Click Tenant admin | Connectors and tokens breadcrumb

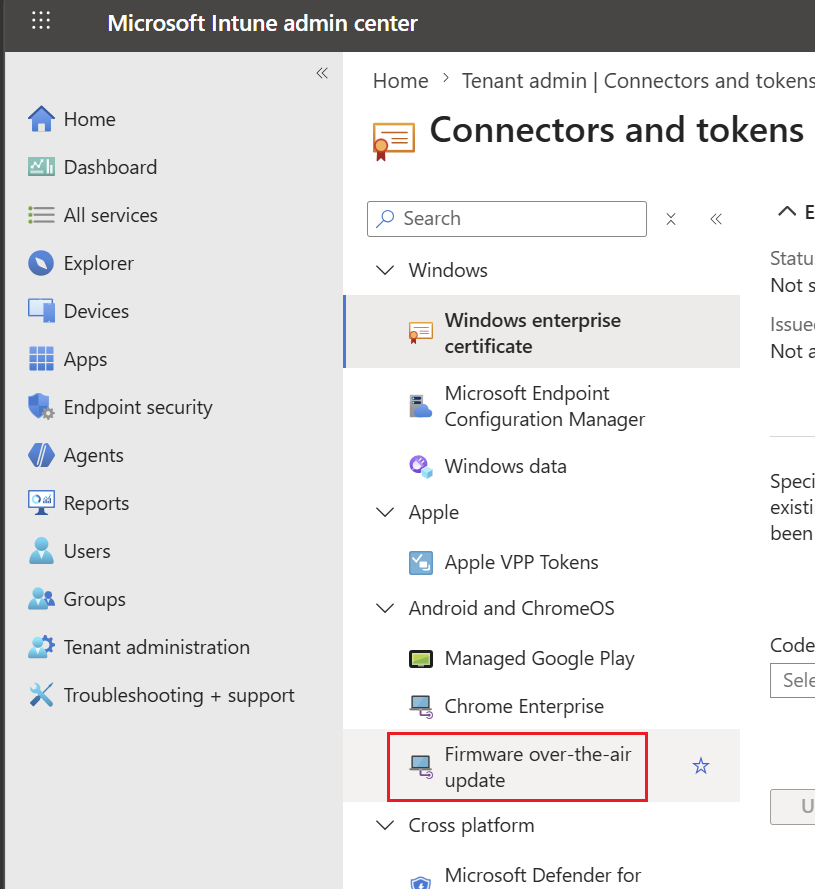pyautogui.click(x=638, y=81)
